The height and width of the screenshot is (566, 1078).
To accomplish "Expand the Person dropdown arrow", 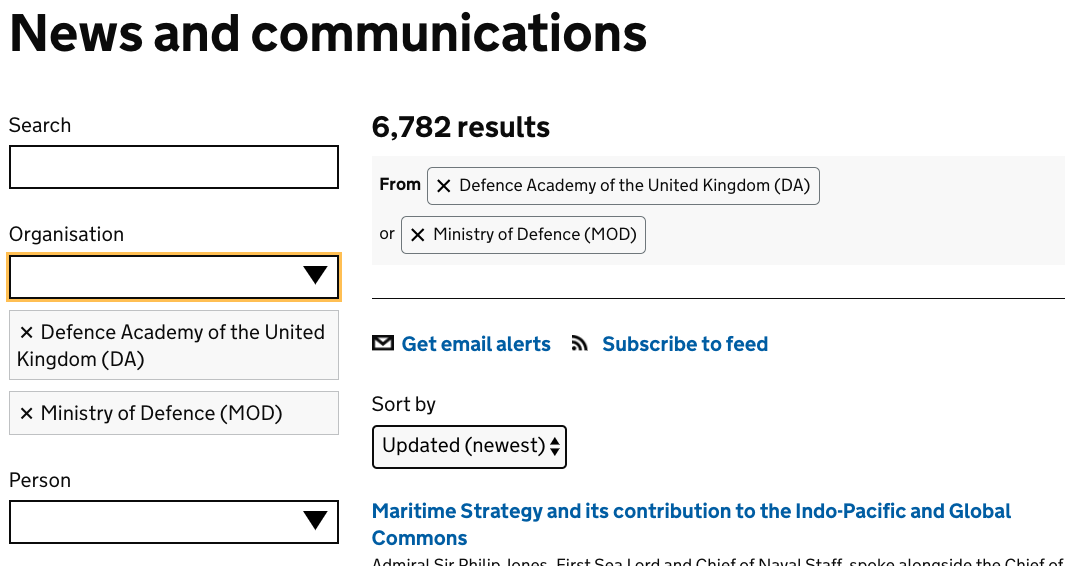I will coord(315,521).
